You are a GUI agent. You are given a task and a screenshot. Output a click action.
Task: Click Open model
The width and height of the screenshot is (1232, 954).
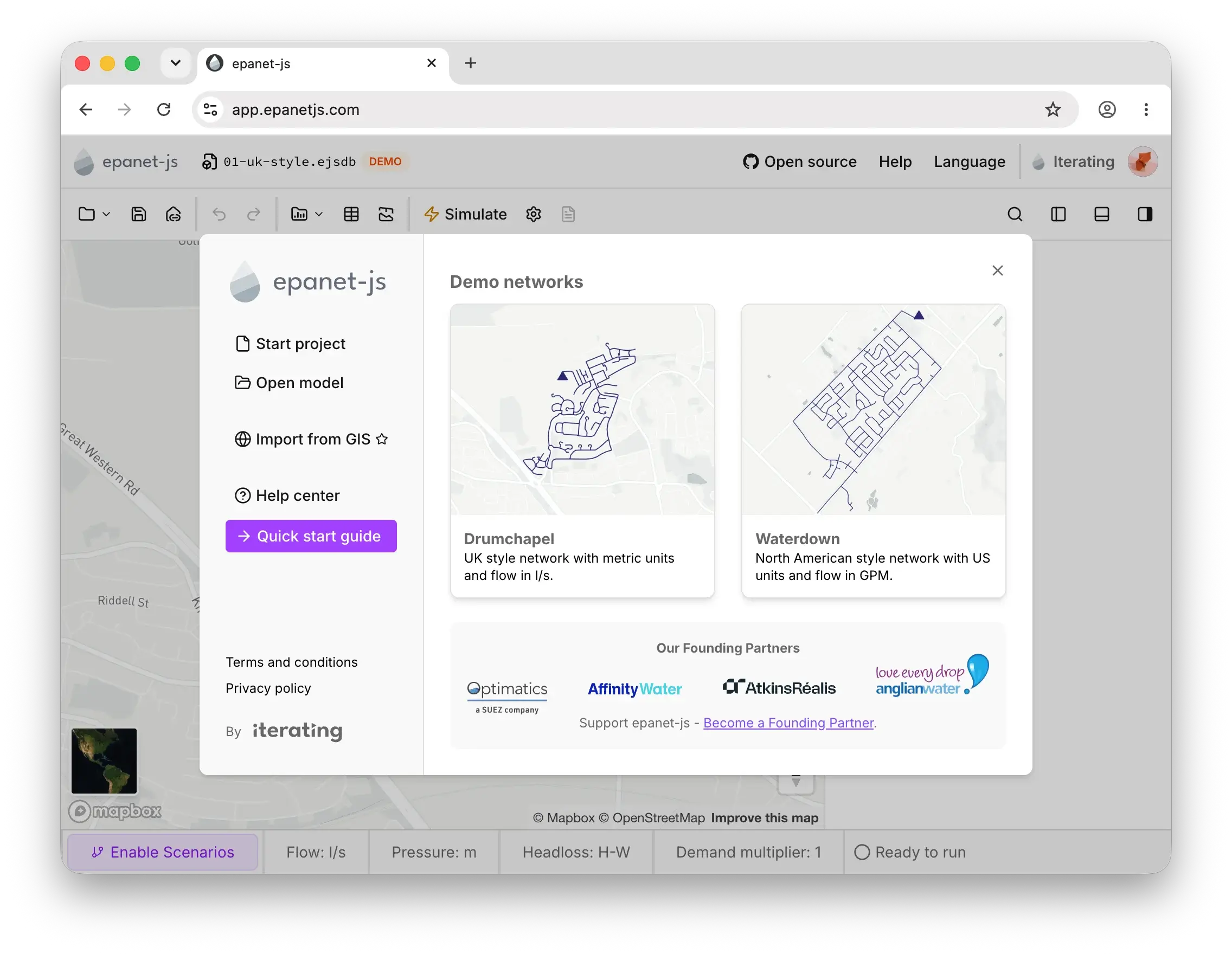[289, 383]
